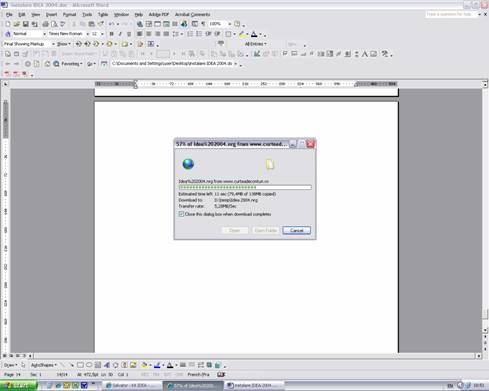This screenshot has height=391, width=489.
Task: Toggle 'Close this dialog box when download completes'
Action: pyautogui.click(x=181, y=214)
